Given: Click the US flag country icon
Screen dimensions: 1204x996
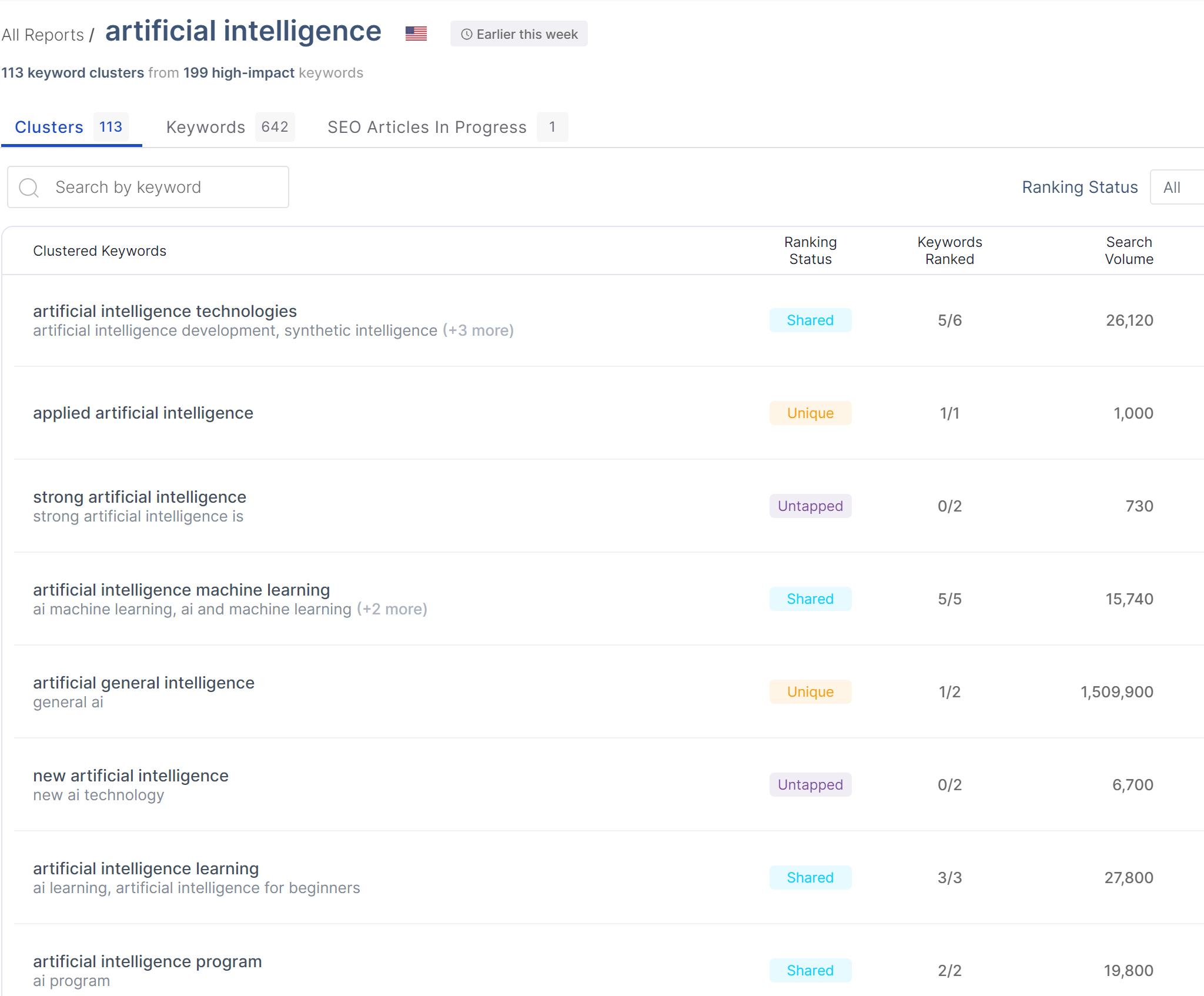Looking at the screenshot, I should (x=416, y=34).
